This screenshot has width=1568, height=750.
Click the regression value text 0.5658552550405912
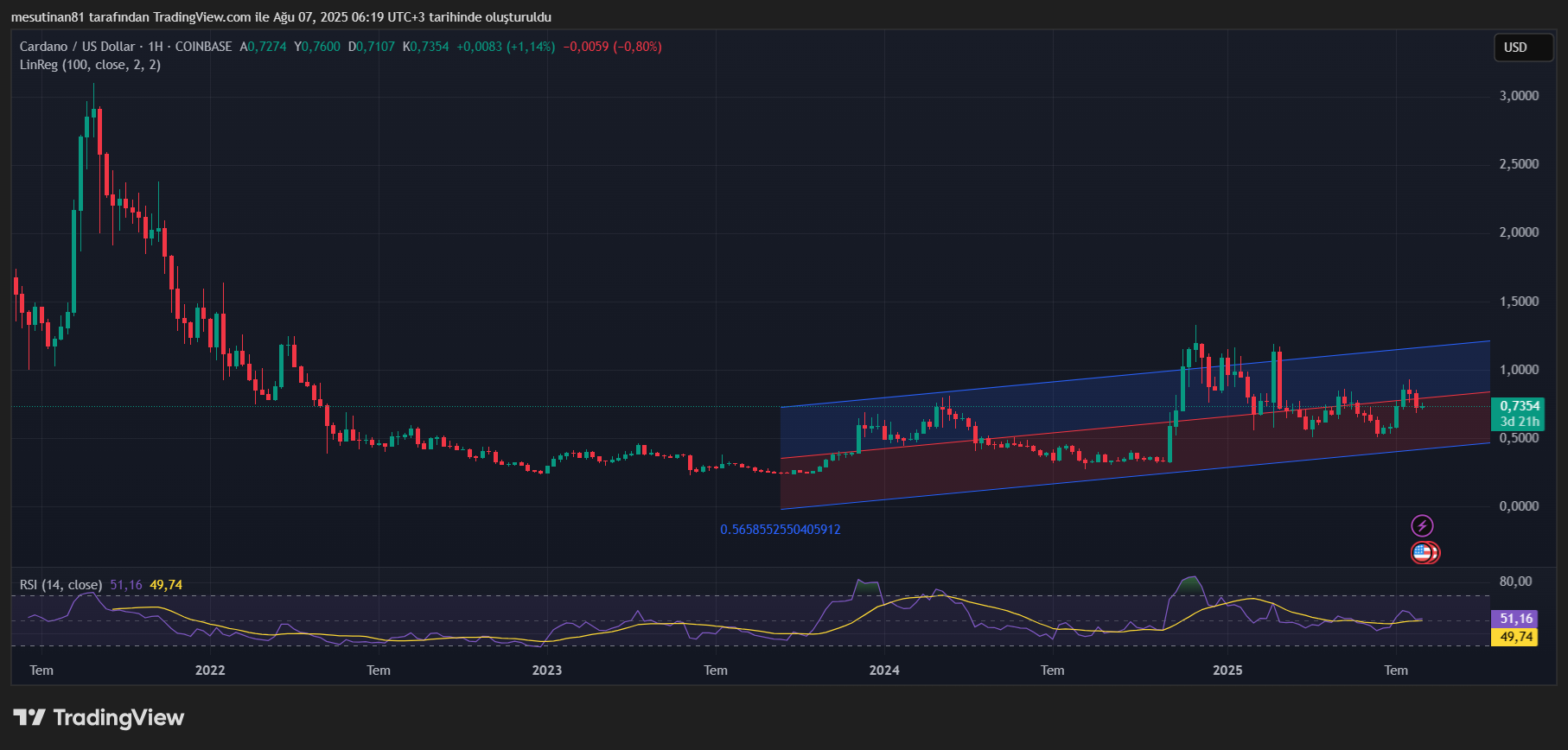click(x=781, y=530)
